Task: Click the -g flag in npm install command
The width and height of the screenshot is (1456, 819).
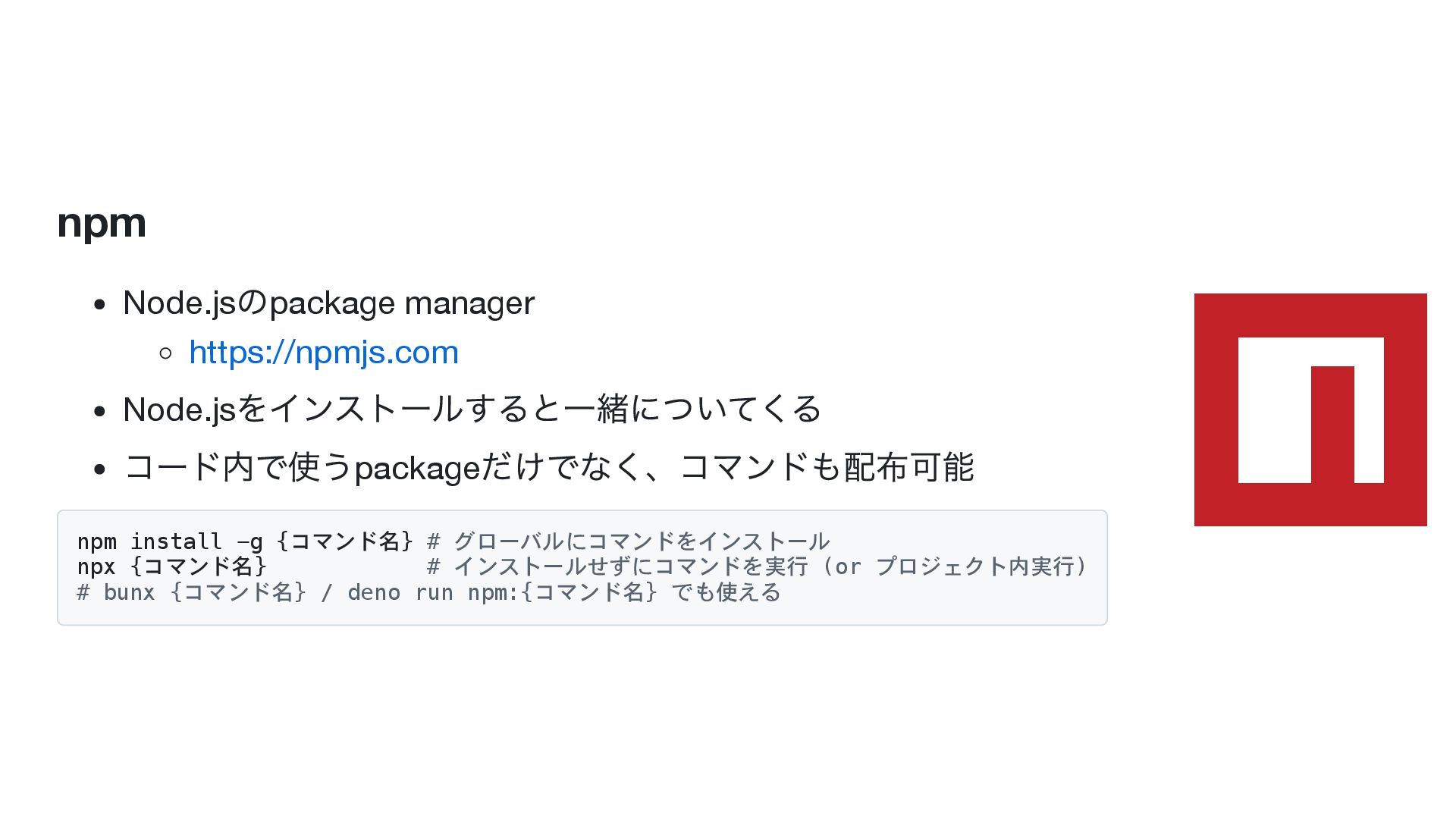Action: click(249, 541)
